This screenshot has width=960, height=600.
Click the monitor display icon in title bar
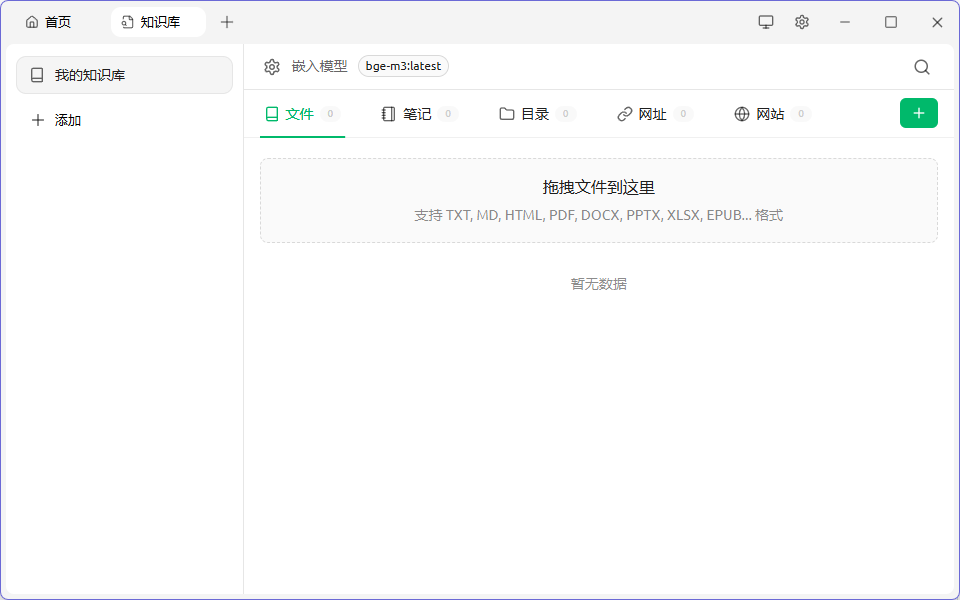click(766, 22)
